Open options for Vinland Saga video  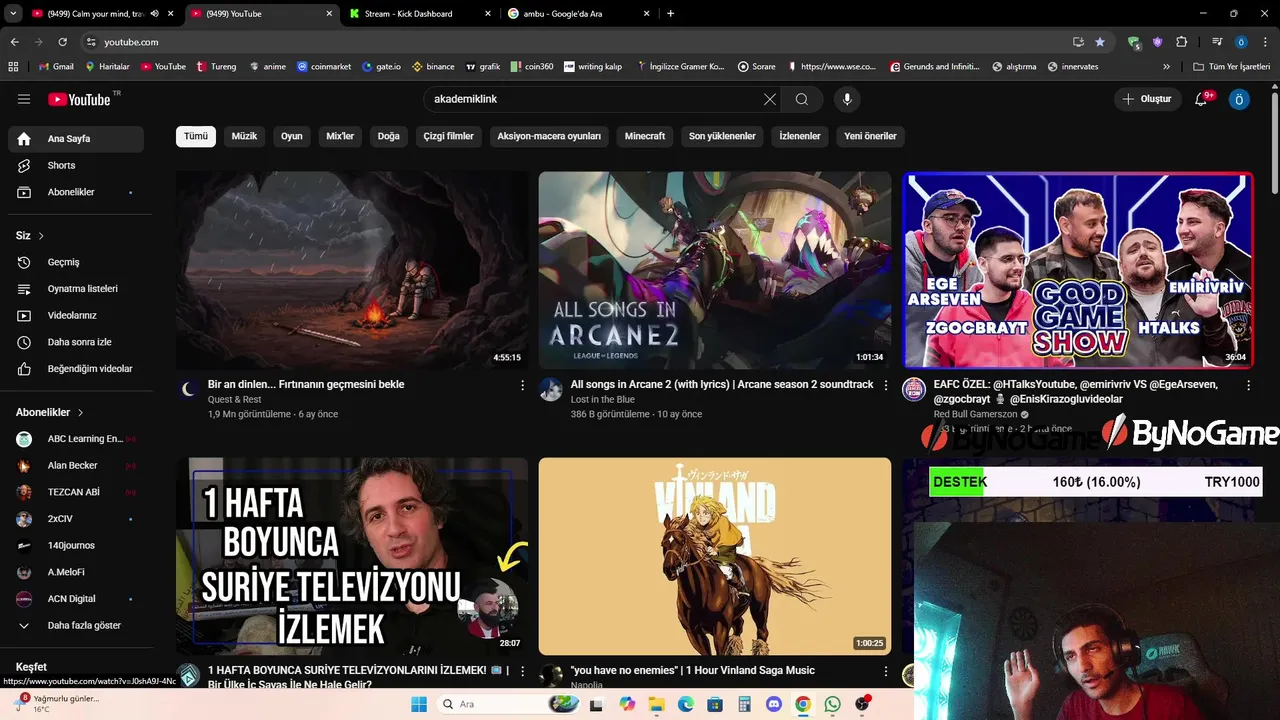(x=885, y=671)
